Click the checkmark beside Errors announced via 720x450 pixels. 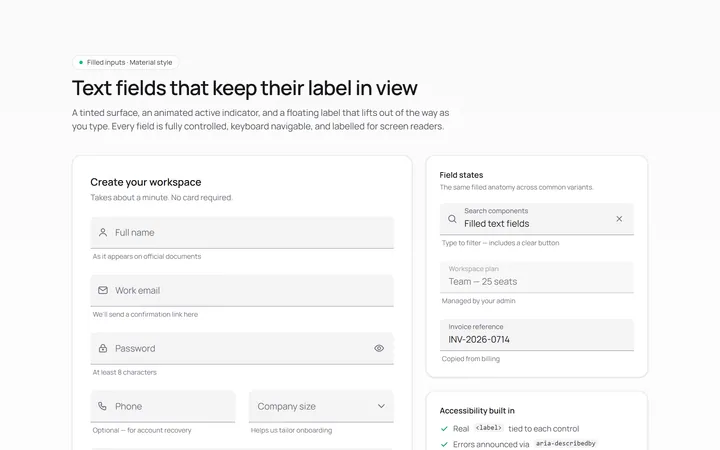[x=444, y=444]
